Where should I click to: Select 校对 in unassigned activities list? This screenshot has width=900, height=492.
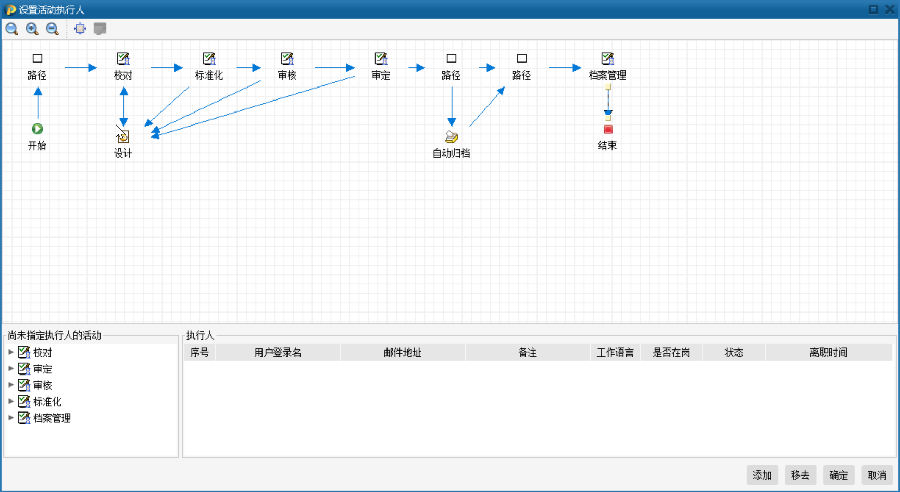pos(35,352)
